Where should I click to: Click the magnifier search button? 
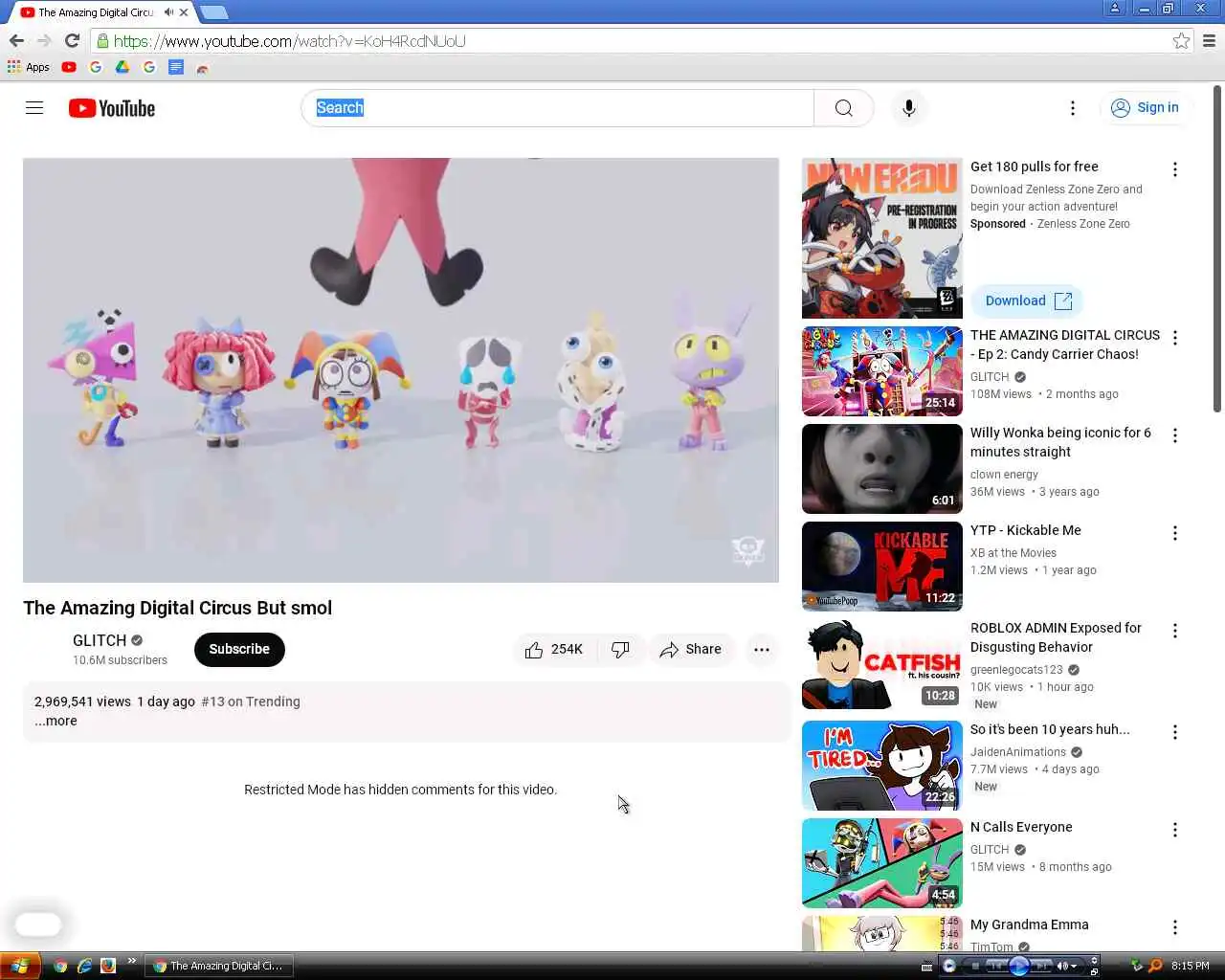coord(843,108)
